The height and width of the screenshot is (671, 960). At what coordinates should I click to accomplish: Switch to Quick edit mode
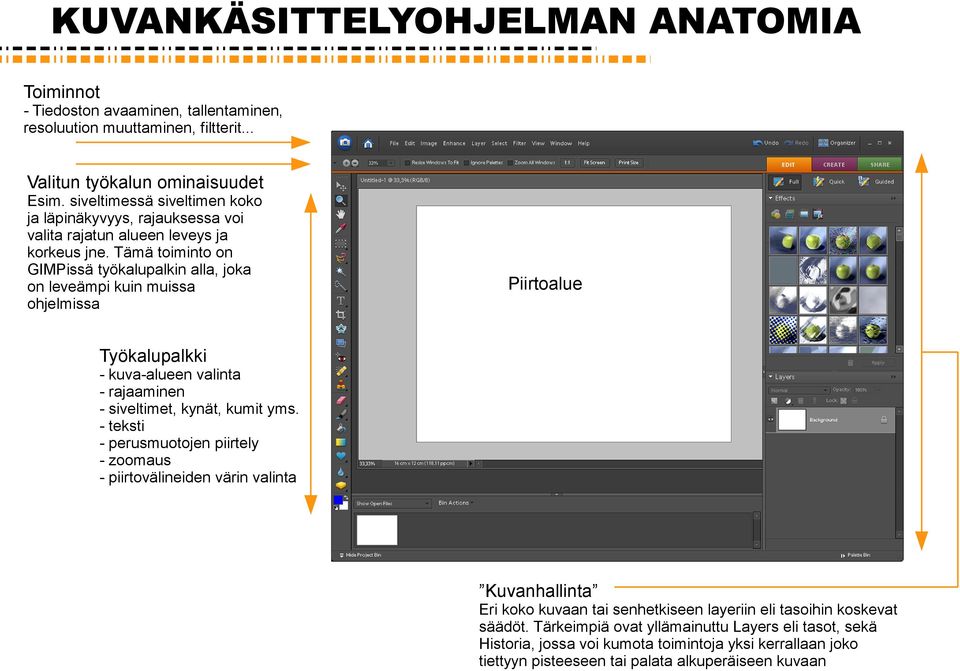[x=829, y=181]
